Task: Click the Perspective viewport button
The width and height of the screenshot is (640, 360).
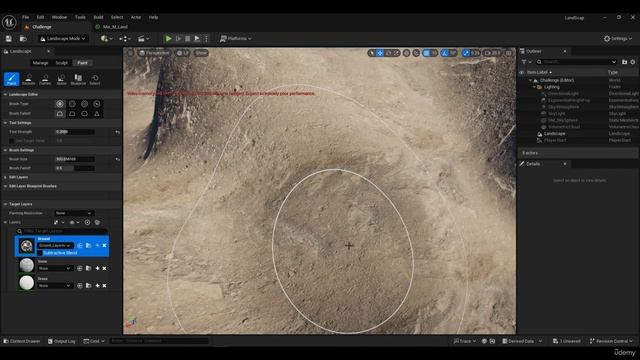Action: pyautogui.click(x=154, y=53)
